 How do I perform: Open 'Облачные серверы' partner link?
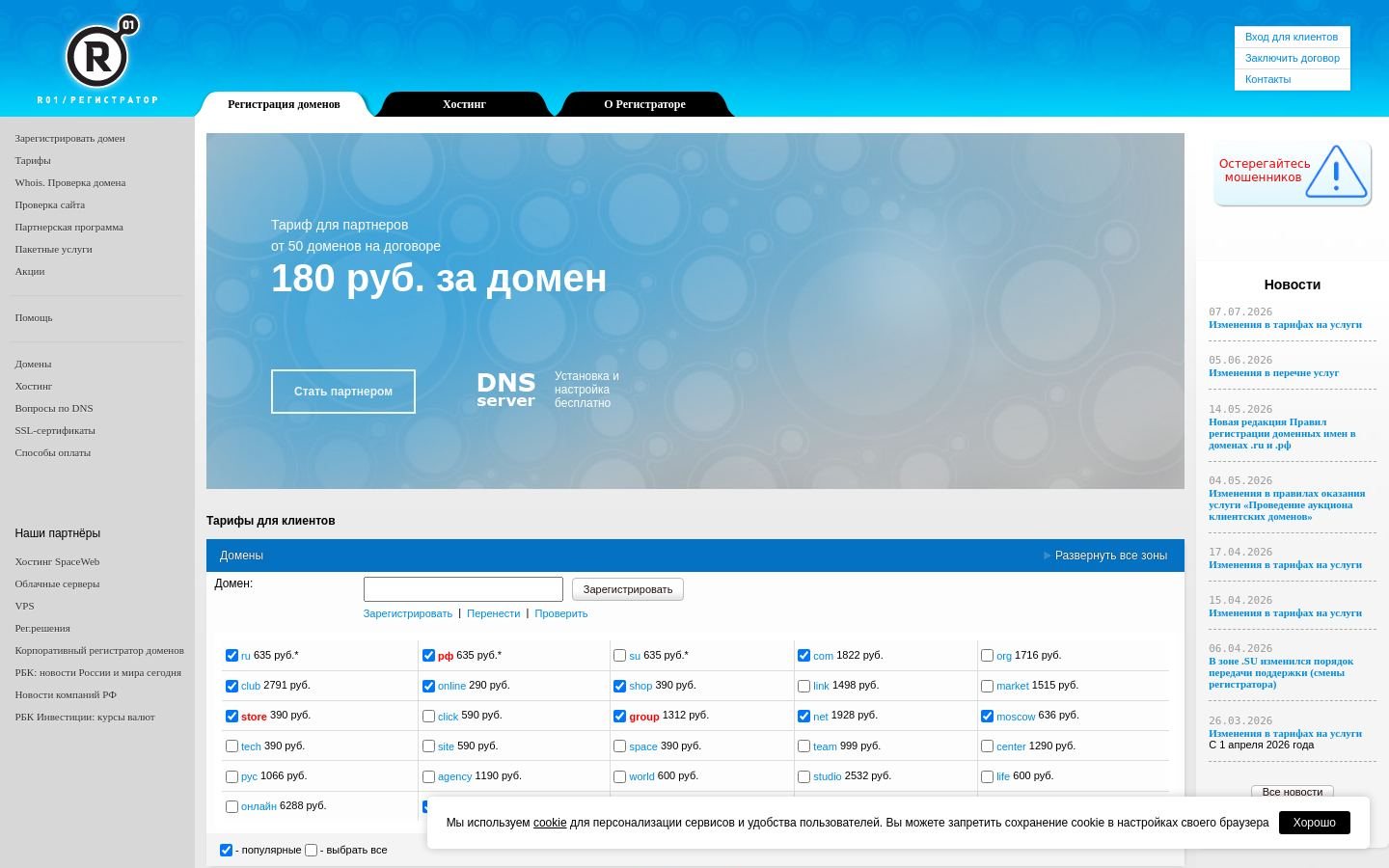click(57, 583)
